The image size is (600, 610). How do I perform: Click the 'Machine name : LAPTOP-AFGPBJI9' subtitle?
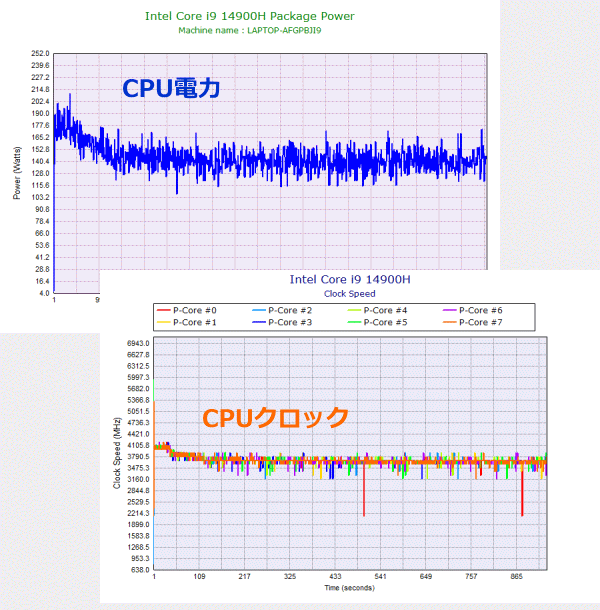click(250, 30)
